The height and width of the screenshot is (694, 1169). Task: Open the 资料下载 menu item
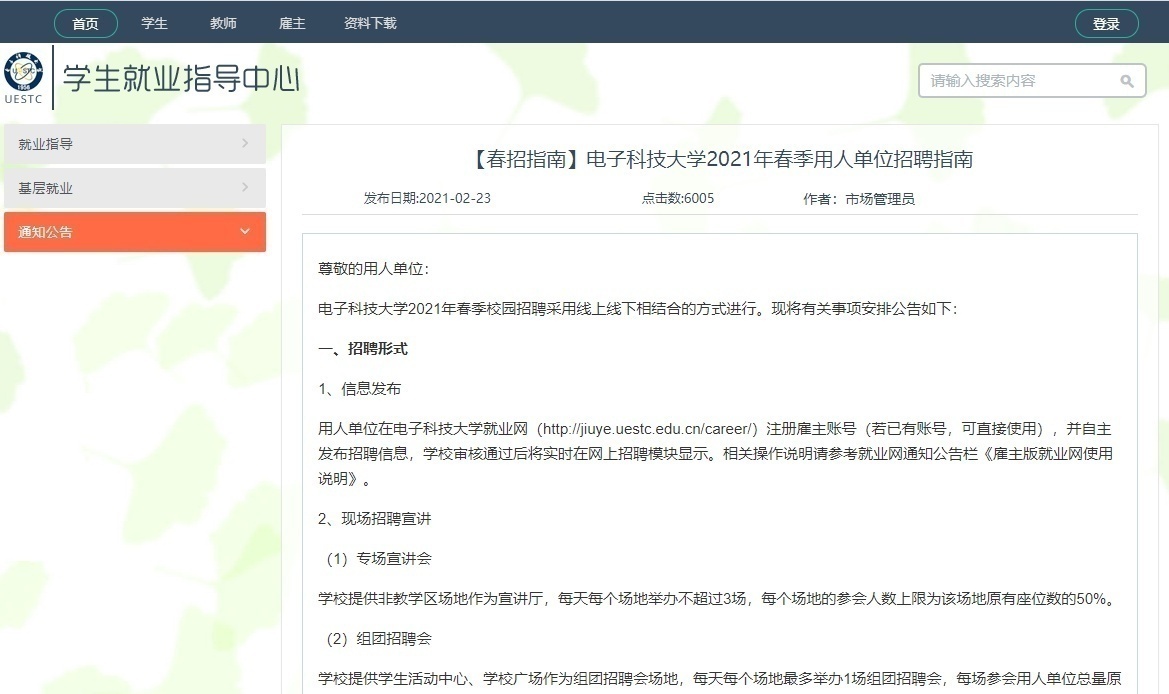pos(369,23)
